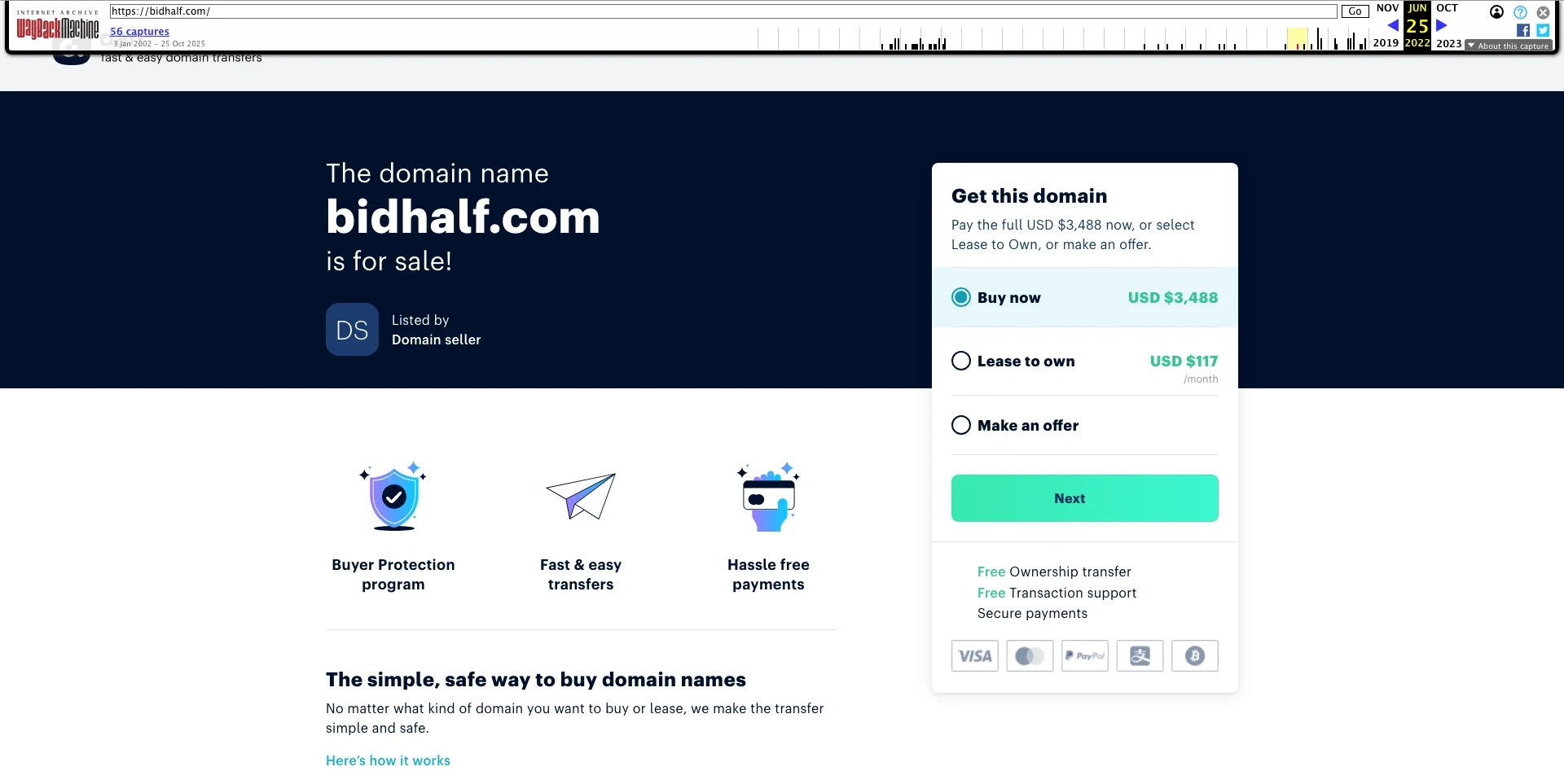Click the PayPal payment icon
The image size is (1564, 784).
[x=1085, y=655]
